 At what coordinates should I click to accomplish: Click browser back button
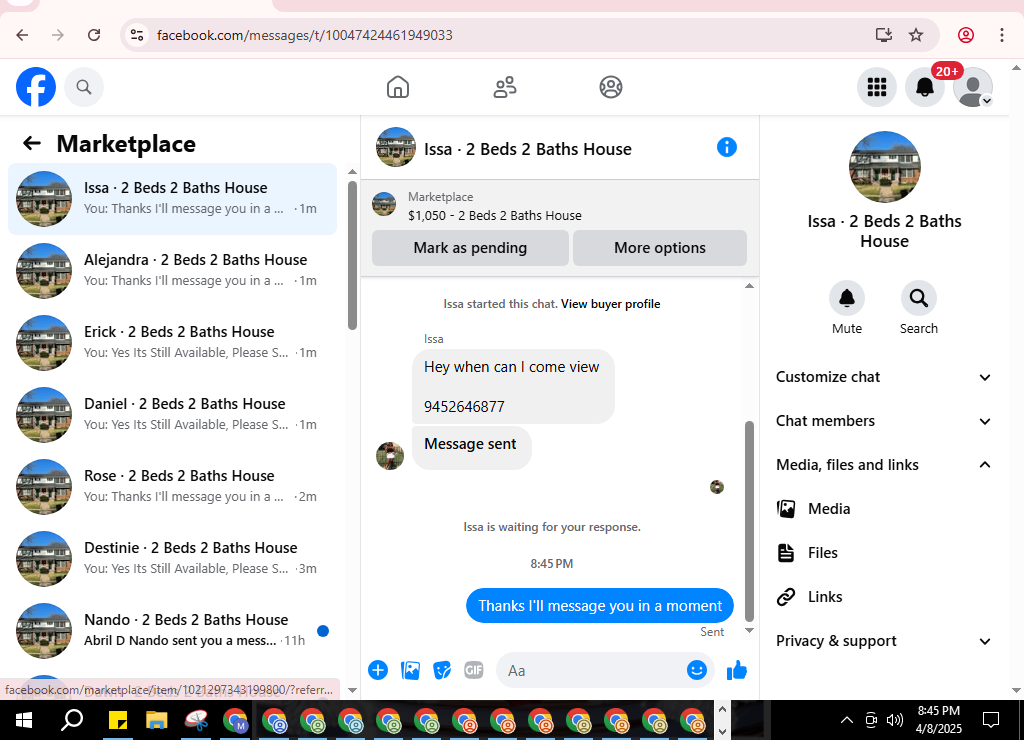pos(22,35)
